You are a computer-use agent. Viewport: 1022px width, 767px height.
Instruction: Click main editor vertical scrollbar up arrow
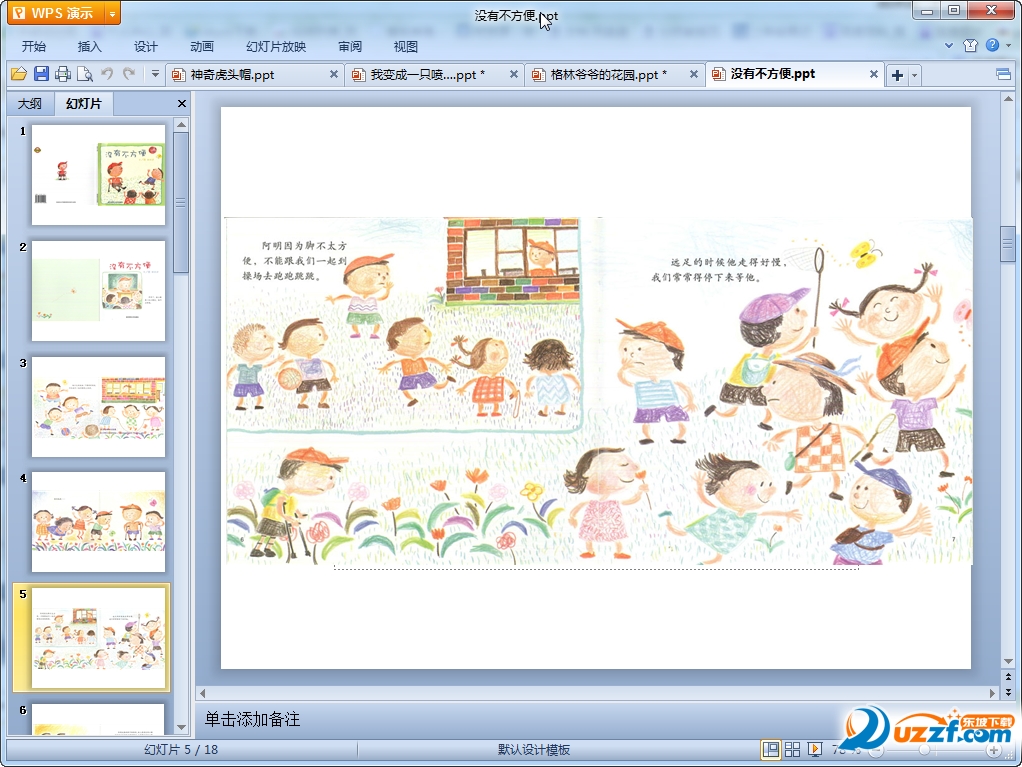tap(1008, 99)
